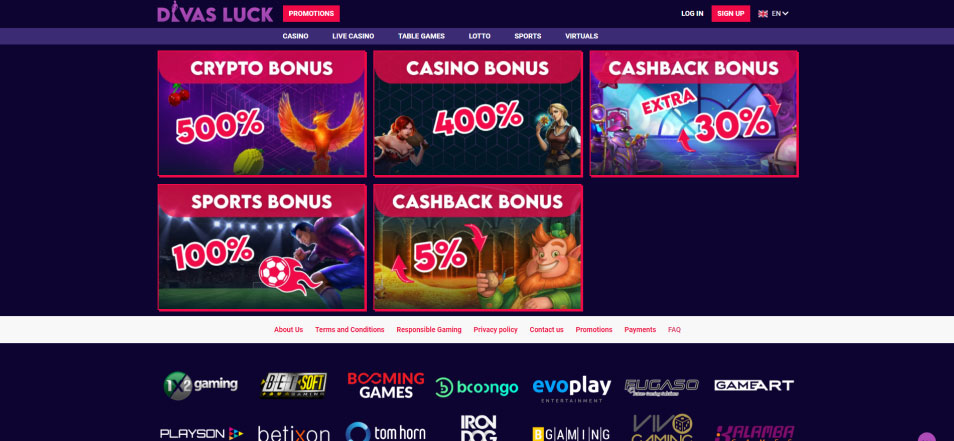This screenshot has width=954, height=441.
Task: Select the Fugaso provider logo
Action: (x=661, y=386)
